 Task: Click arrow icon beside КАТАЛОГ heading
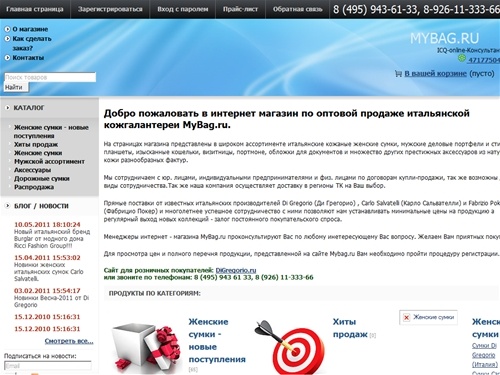[x=7, y=108]
